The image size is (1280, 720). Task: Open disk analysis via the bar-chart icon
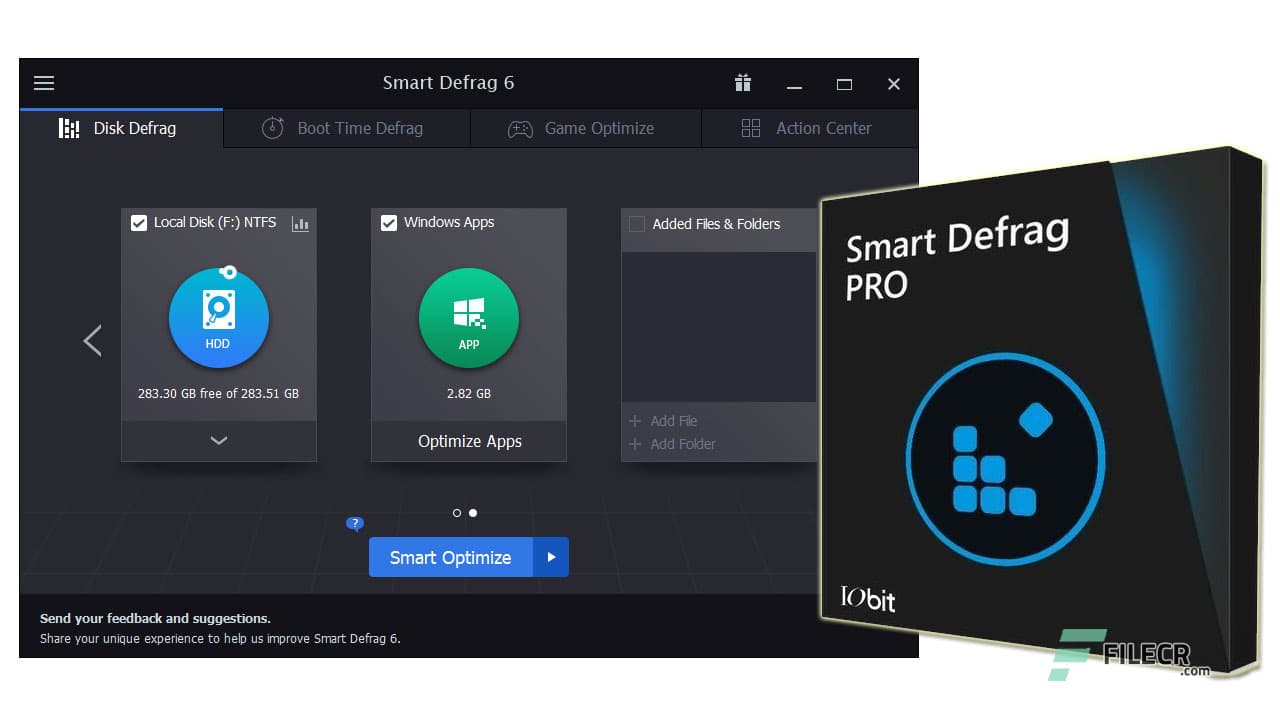click(300, 224)
